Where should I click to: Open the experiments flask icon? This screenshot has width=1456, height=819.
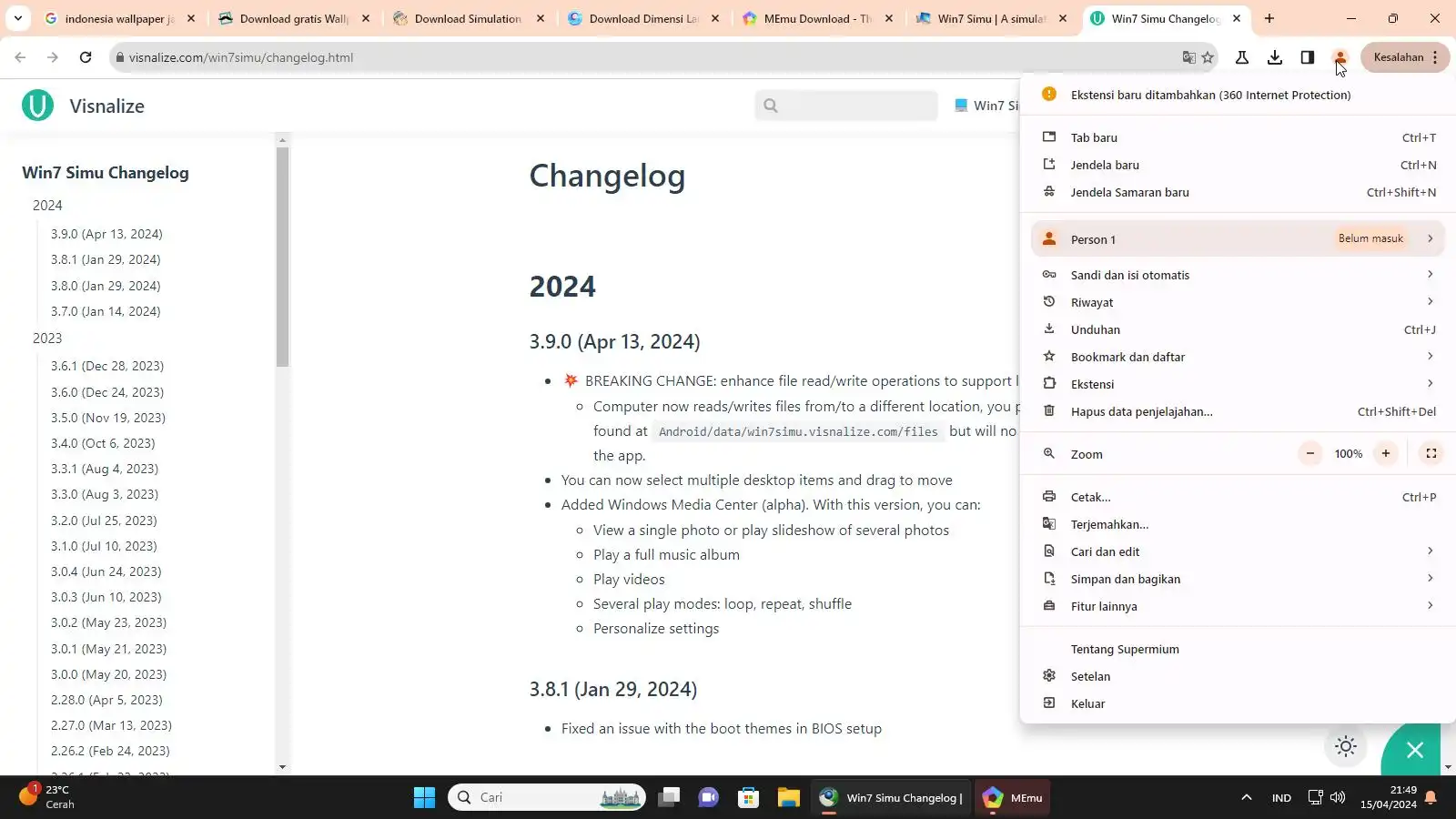coord(1242,57)
